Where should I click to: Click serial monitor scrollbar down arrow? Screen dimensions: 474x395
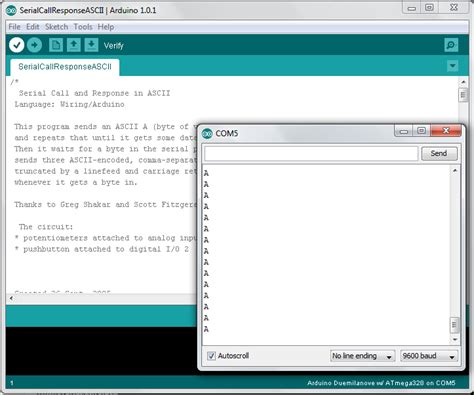tap(455, 340)
